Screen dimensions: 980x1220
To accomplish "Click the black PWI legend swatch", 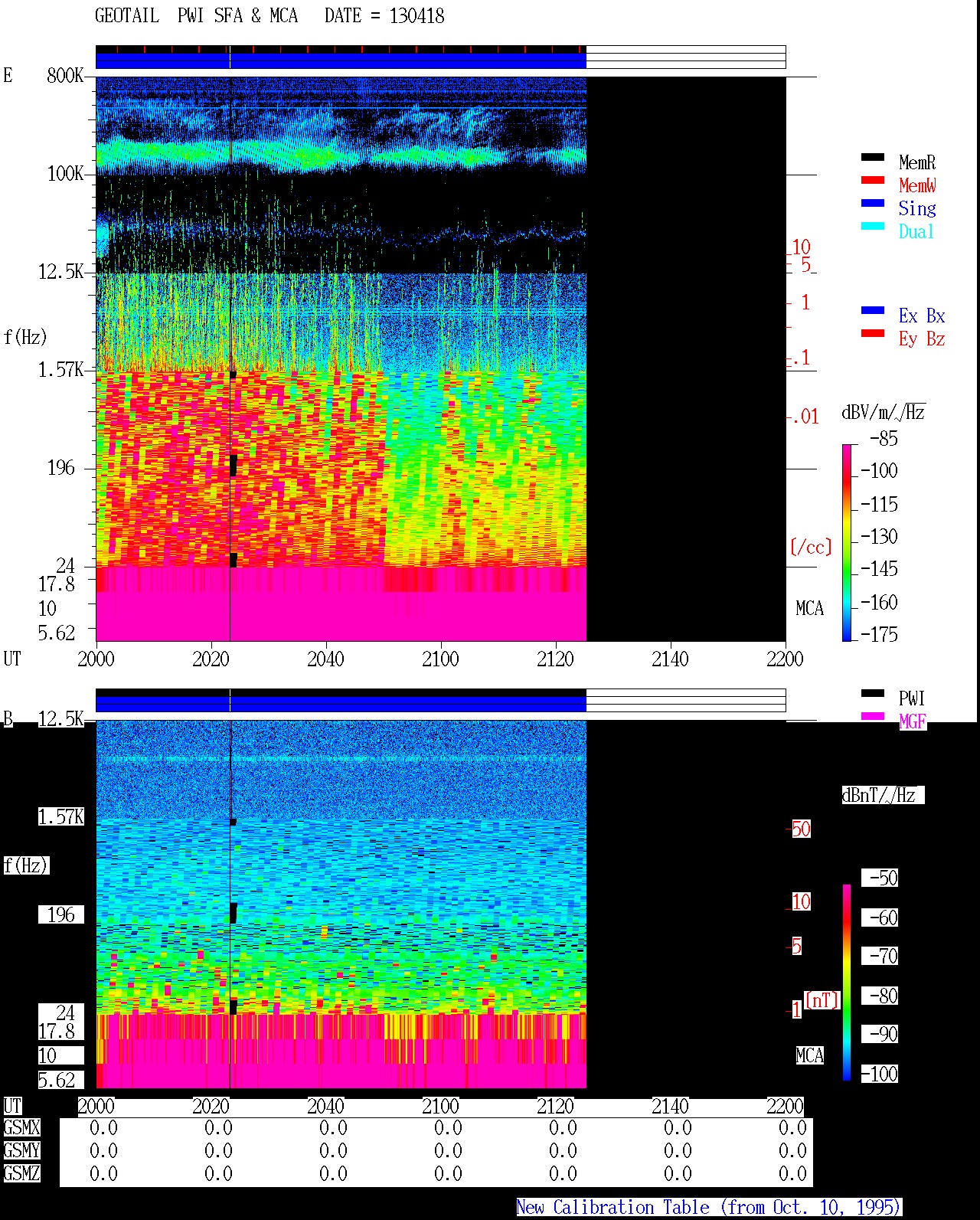I will pos(872,694).
